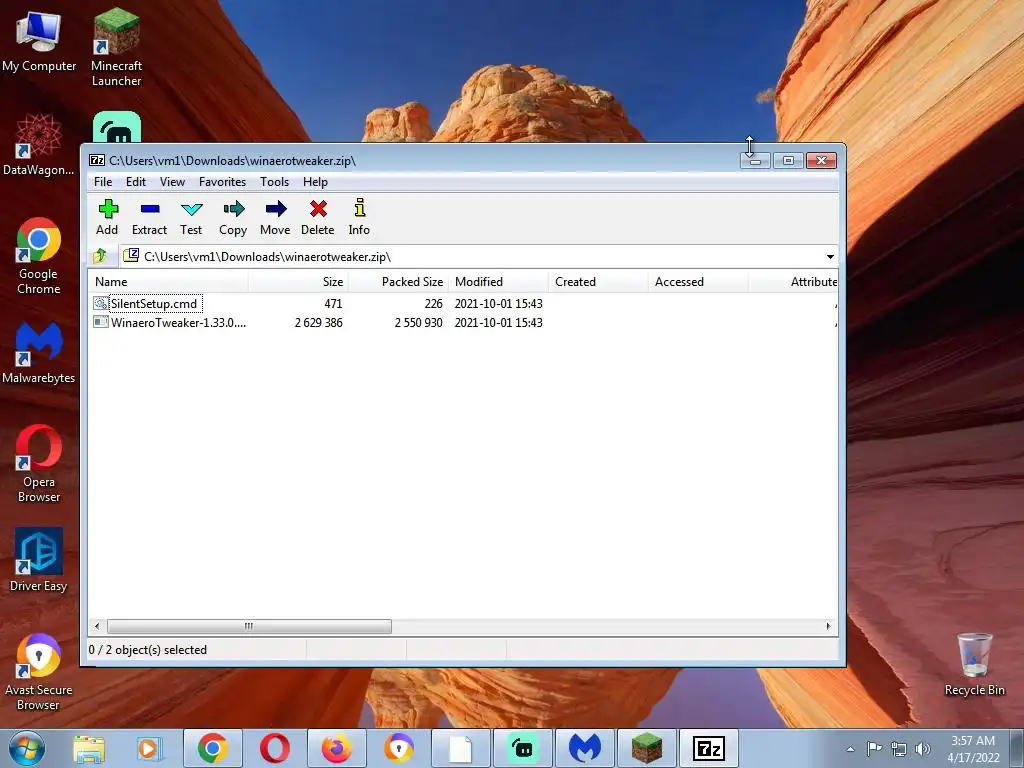Click the 7-Zip title bar icon
The image size is (1024, 768).
click(97, 160)
